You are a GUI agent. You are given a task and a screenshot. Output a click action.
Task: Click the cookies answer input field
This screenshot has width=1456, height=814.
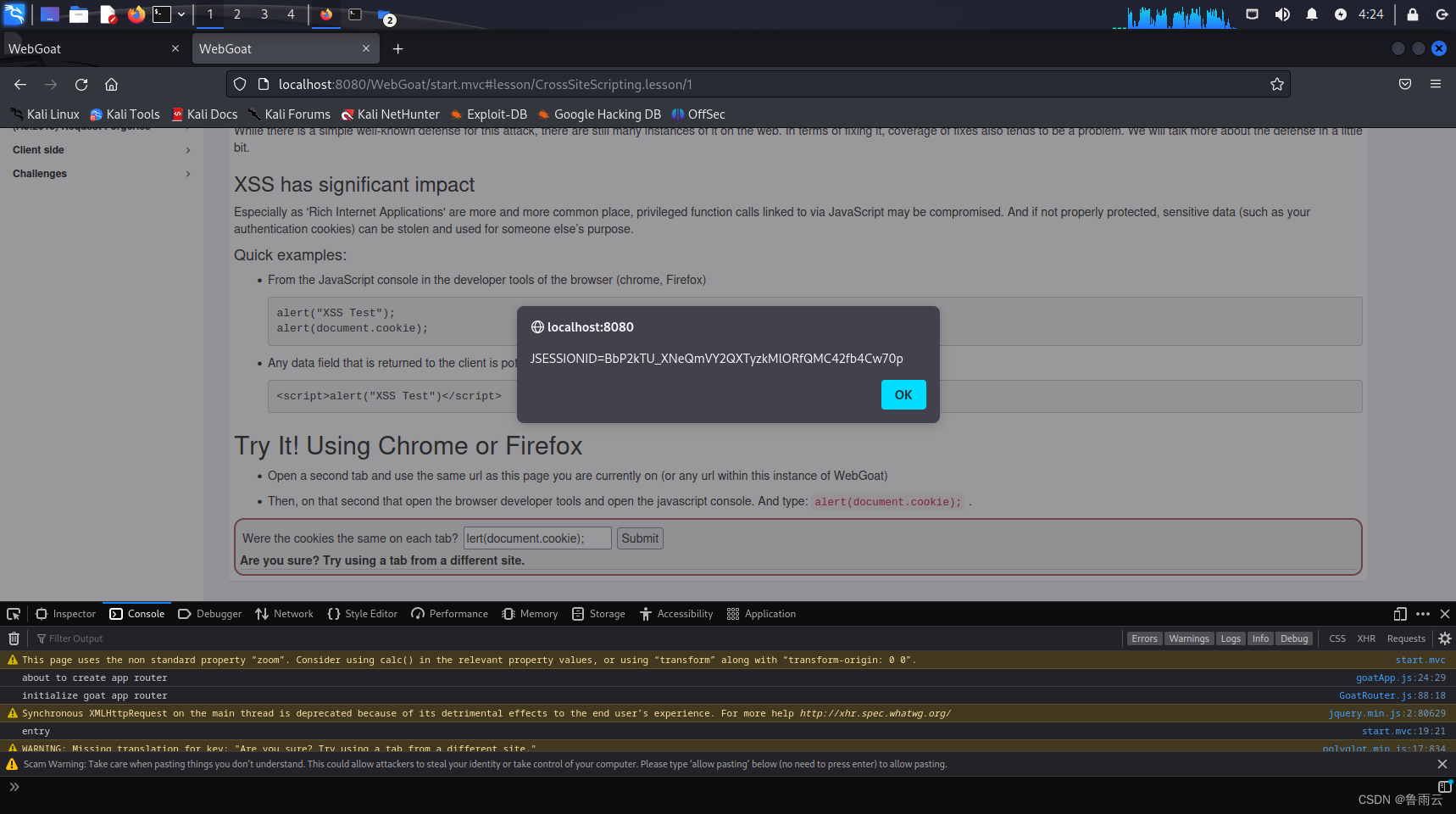537,538
